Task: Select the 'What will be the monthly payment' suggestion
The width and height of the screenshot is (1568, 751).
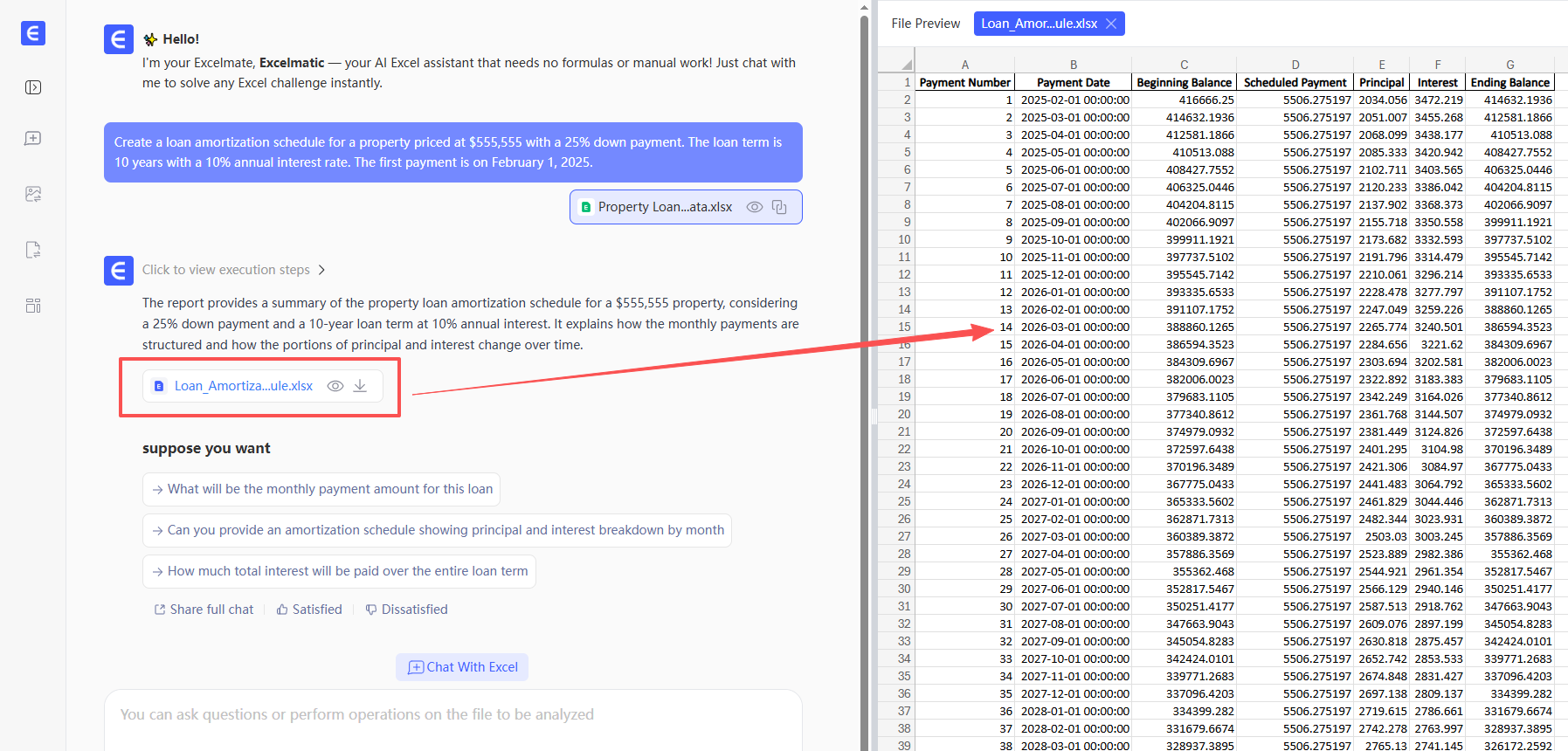Action: pyautogui.click(x=321, y=489)
